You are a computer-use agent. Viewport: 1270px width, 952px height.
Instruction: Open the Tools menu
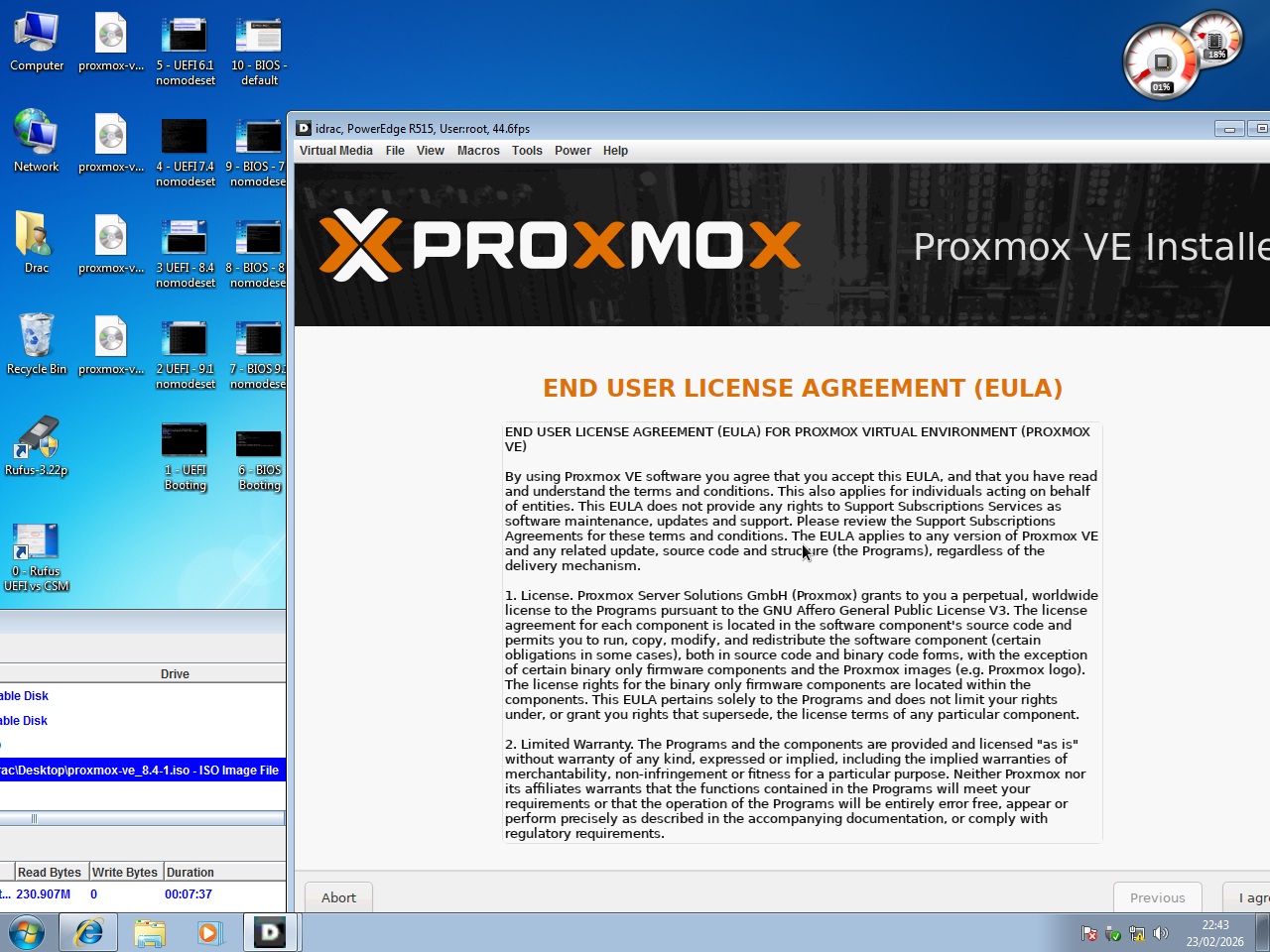[x=527, y=151]
